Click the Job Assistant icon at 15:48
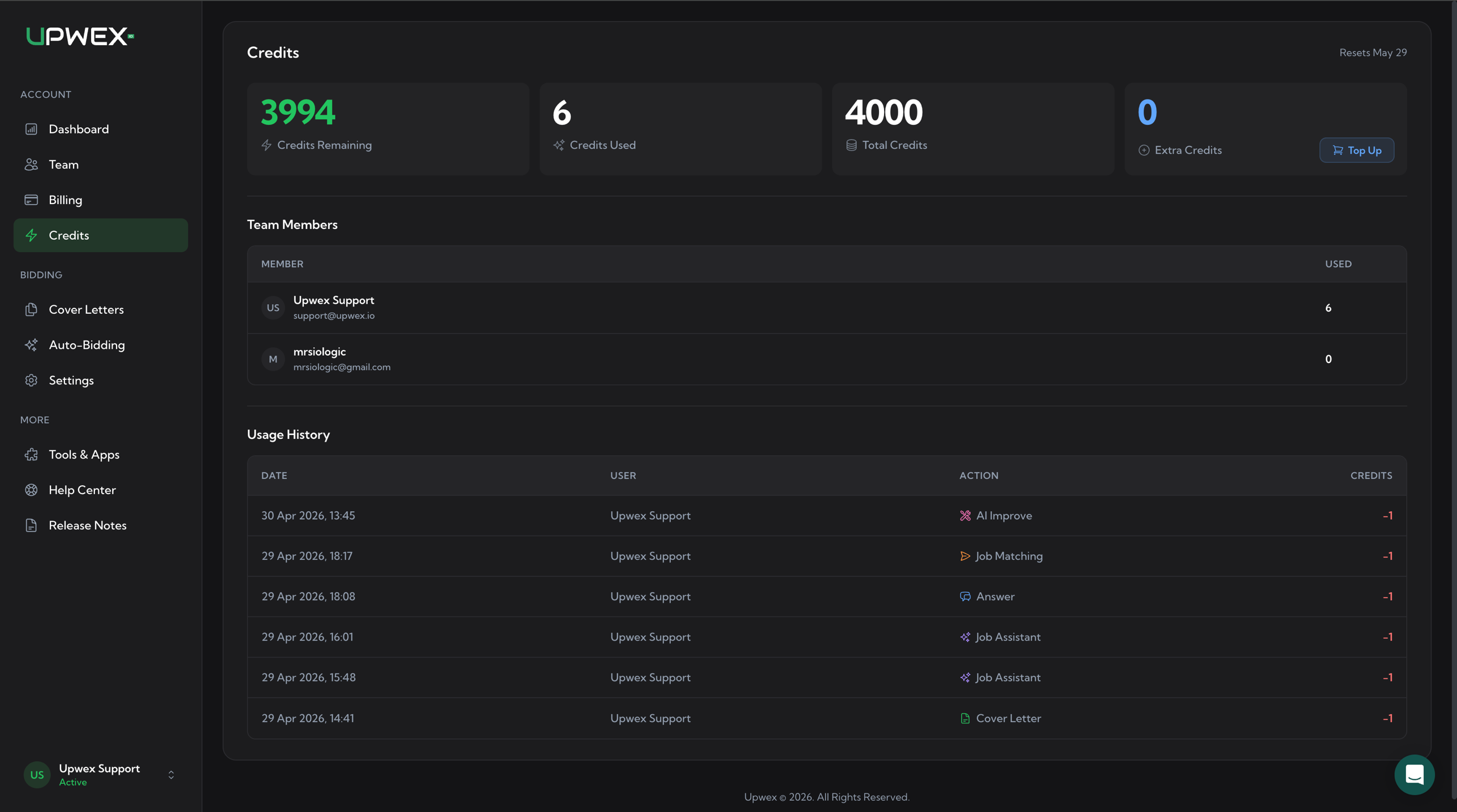This screenshot has height=812, width=1457. click(965, 677)
